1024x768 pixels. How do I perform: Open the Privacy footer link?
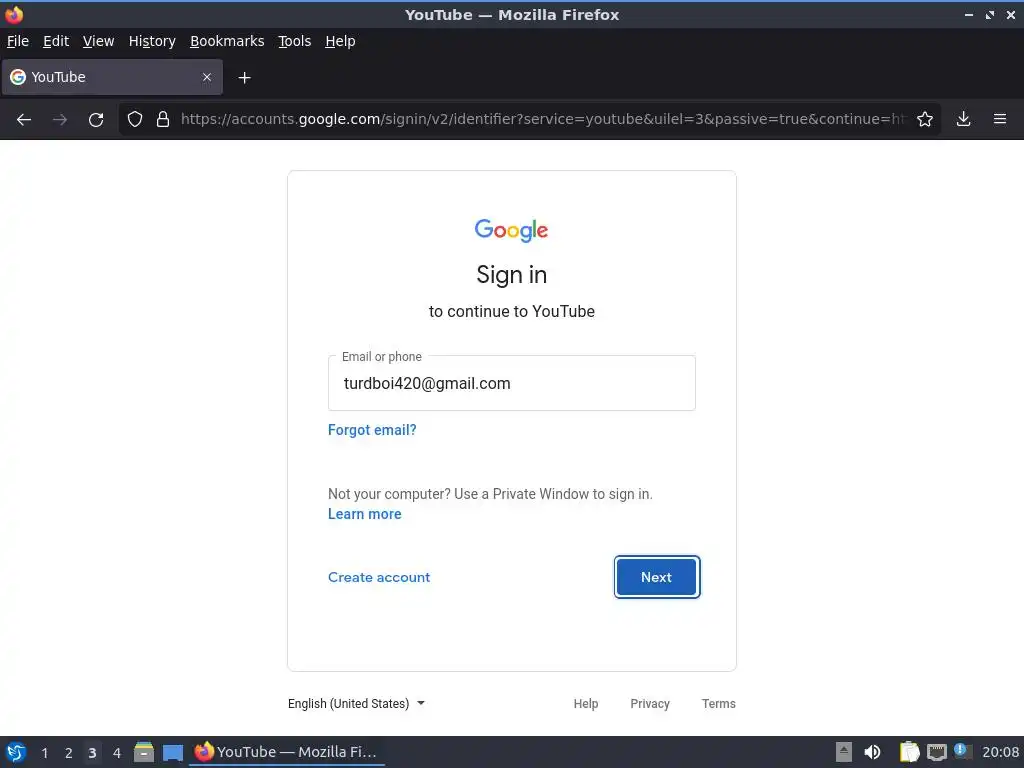click(650, 703)
